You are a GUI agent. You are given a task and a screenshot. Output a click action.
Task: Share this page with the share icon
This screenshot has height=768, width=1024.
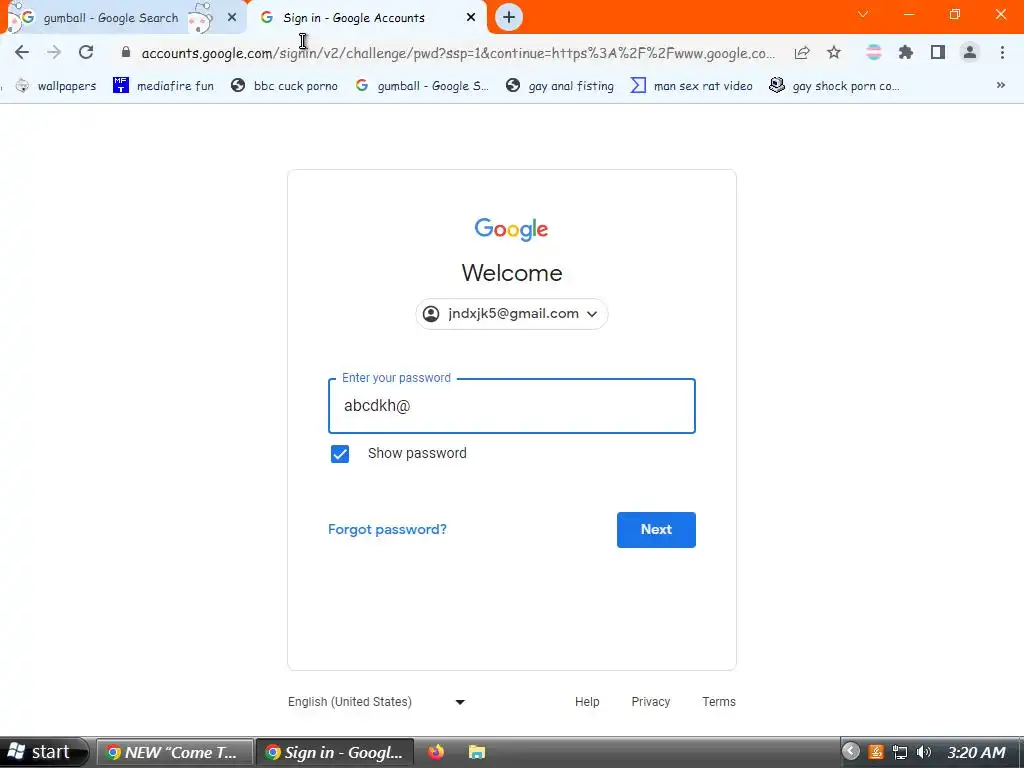tap(802, 52)
